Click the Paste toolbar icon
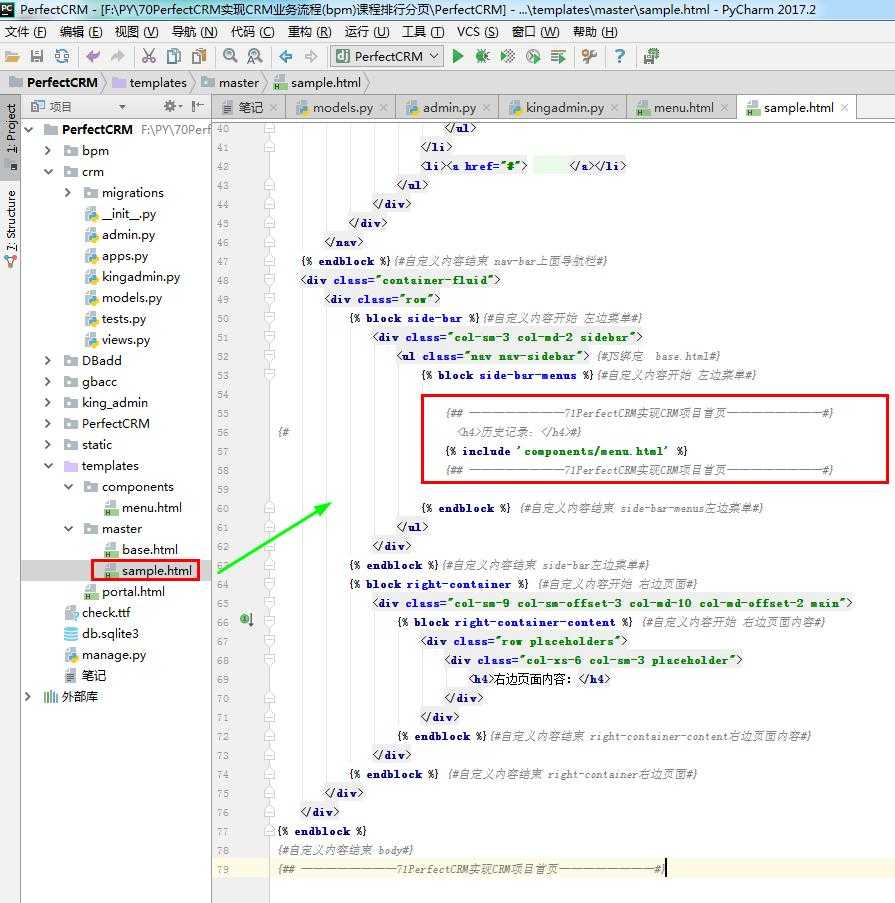This screenshot has width=895, height=903. coord(199,56)
